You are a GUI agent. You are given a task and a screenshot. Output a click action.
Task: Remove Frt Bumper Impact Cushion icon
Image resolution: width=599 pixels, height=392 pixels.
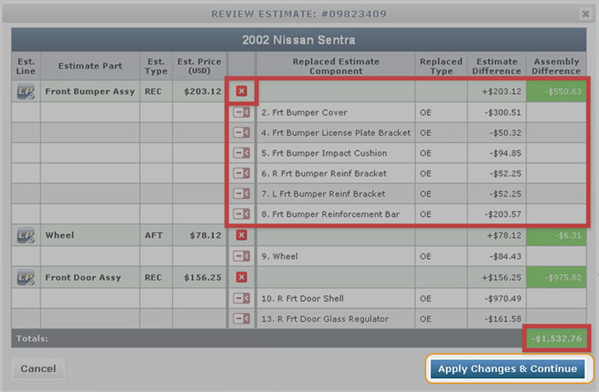pyautogui.click(x=241, y=153)
